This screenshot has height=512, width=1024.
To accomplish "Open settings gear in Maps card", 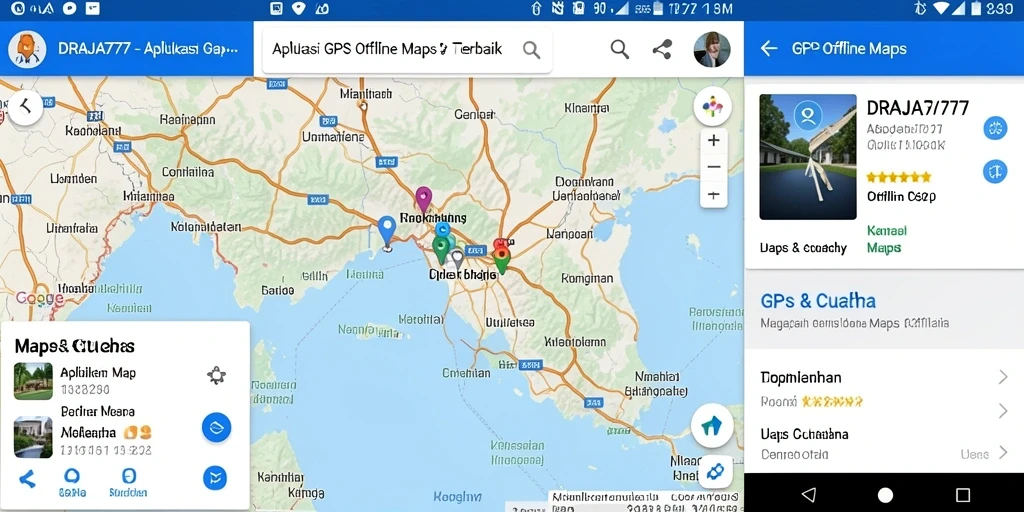I will point(216,375).
